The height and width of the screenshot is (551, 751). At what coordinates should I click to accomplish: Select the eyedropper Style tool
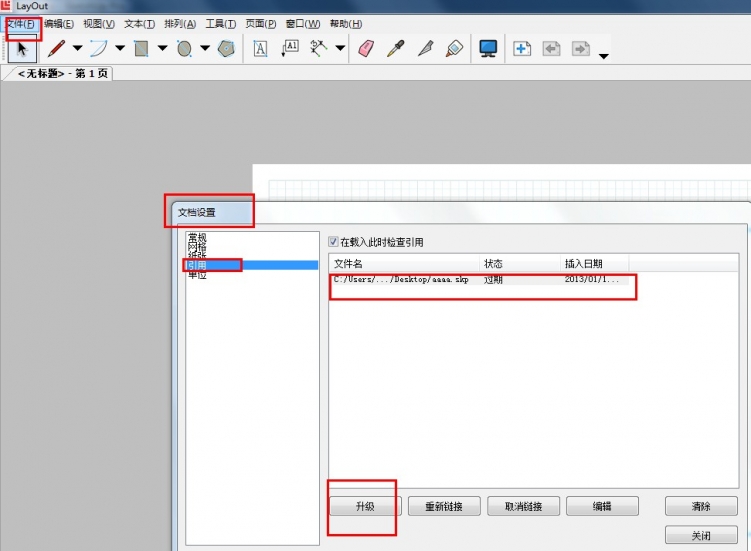(x=396, y=48)
